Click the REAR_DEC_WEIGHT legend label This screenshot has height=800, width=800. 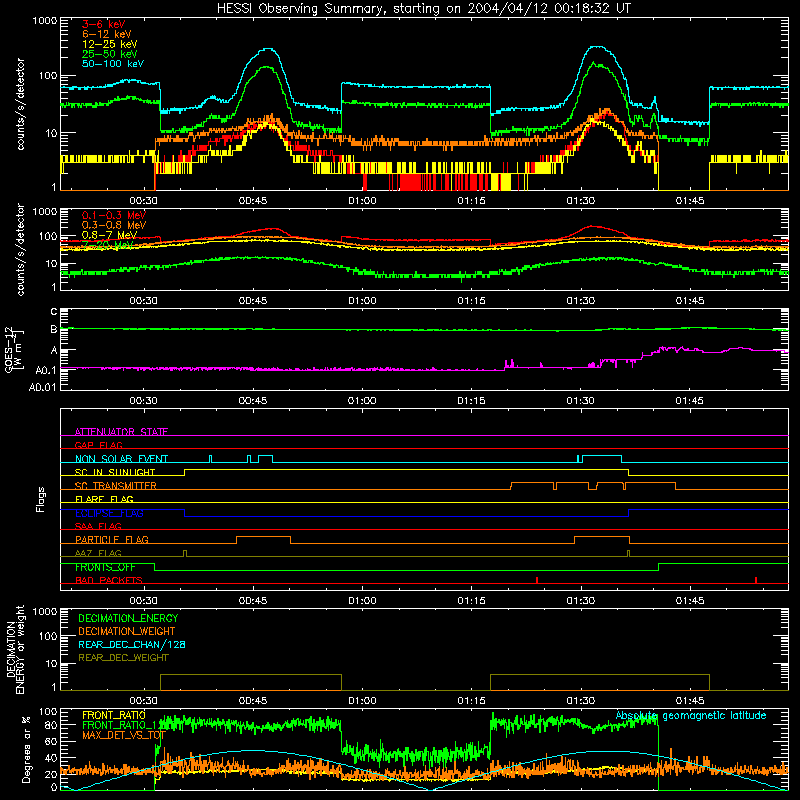[x=123, y=658]
